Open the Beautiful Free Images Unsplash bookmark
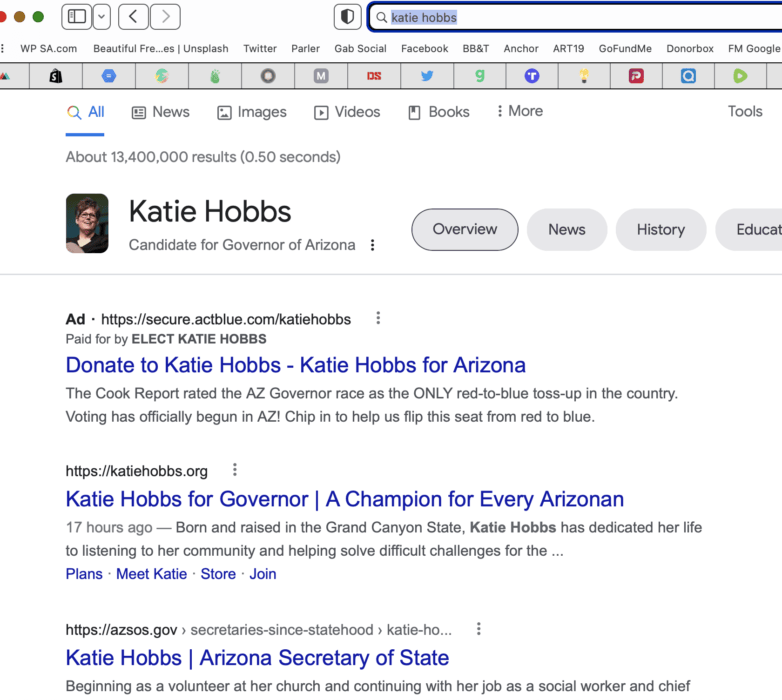Image resolution: width=782 pixels, height=700 pixels. (x=161, y=48)
